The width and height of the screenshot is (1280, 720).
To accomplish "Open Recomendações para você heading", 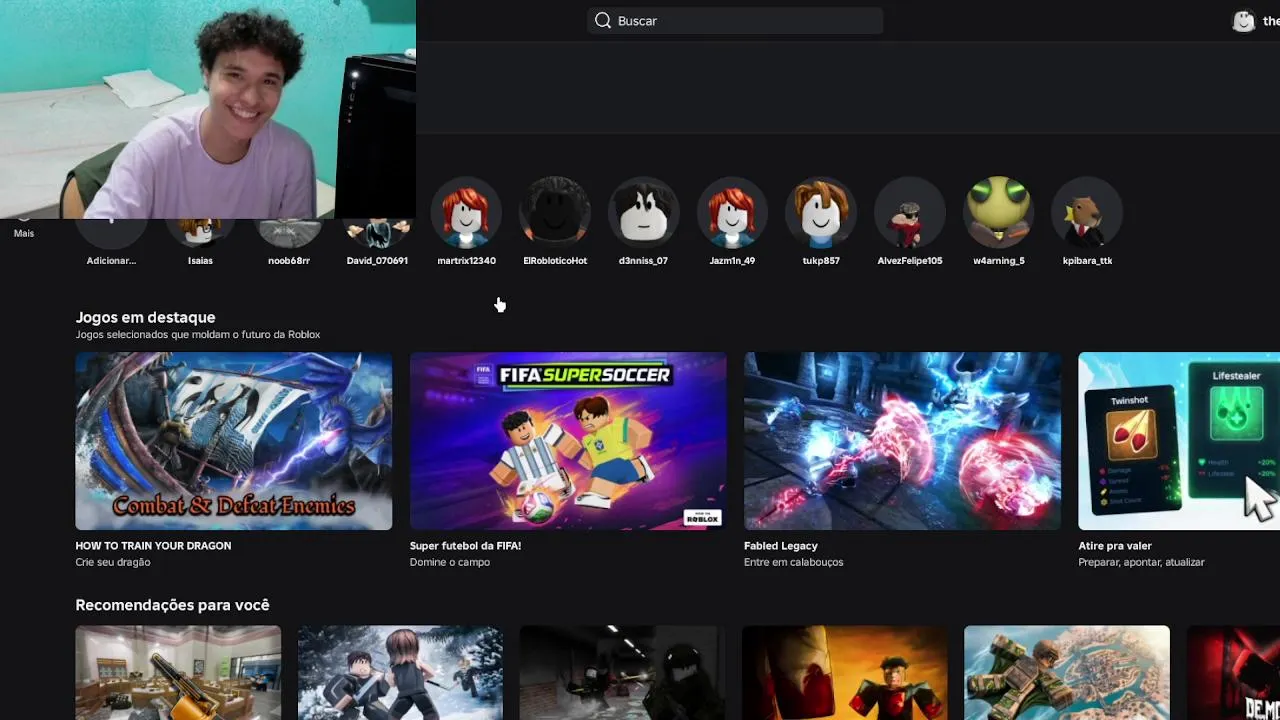I will (172, 605).
